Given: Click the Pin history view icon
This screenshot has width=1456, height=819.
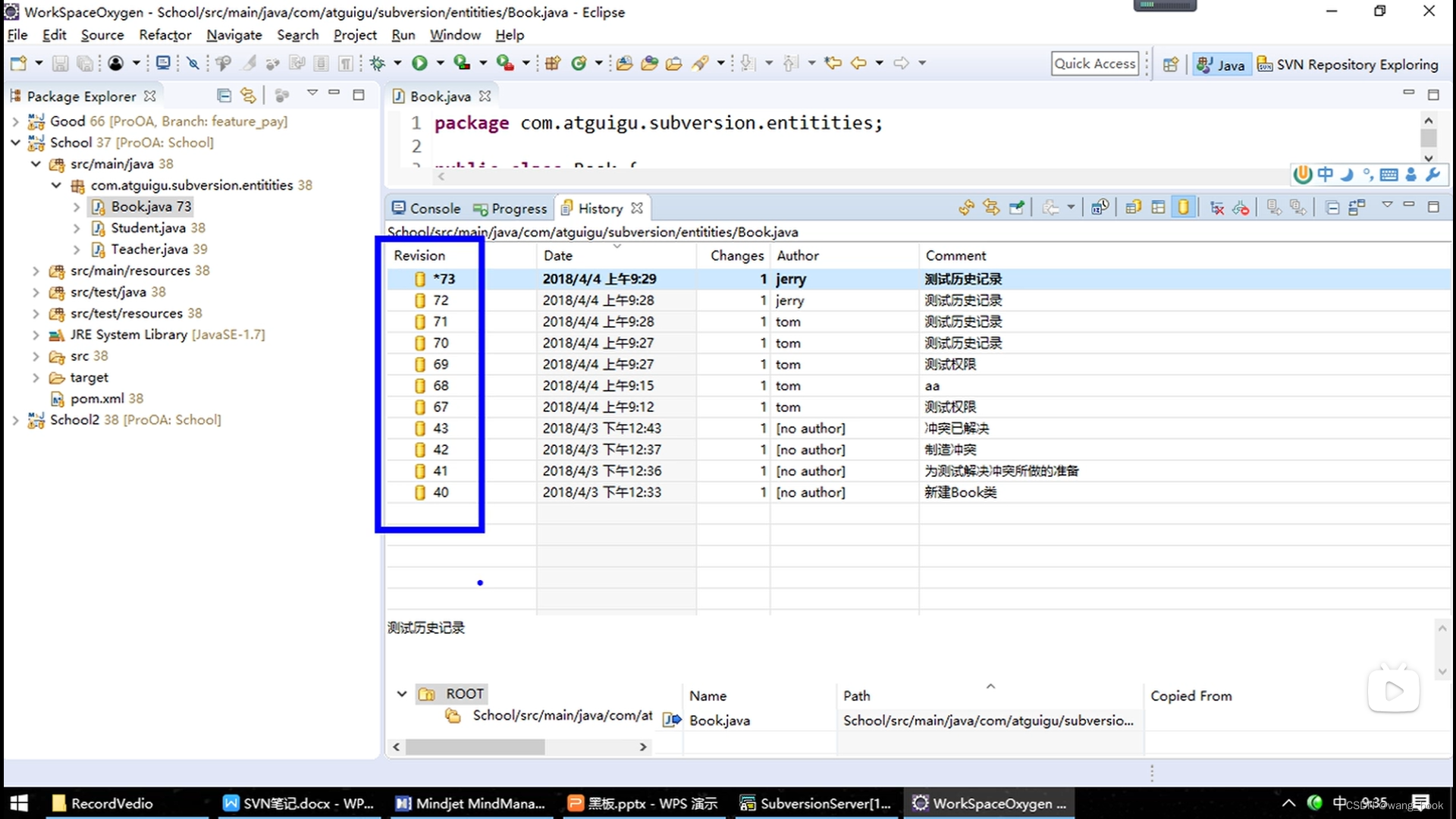Looking at the screenshot, I should (1017, 207).
